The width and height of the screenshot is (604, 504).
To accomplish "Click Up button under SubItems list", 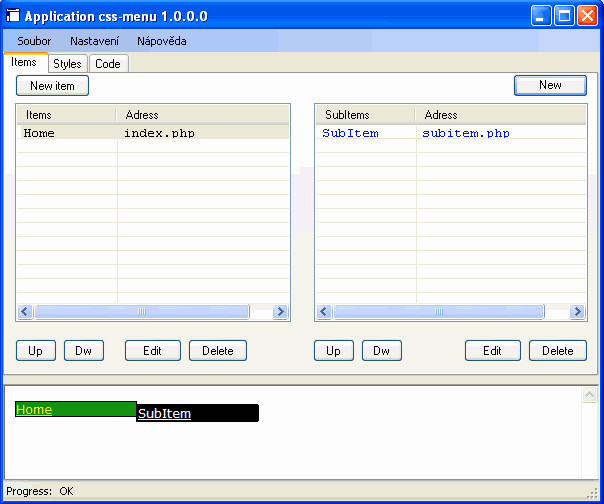I will (x=334, y=351).
